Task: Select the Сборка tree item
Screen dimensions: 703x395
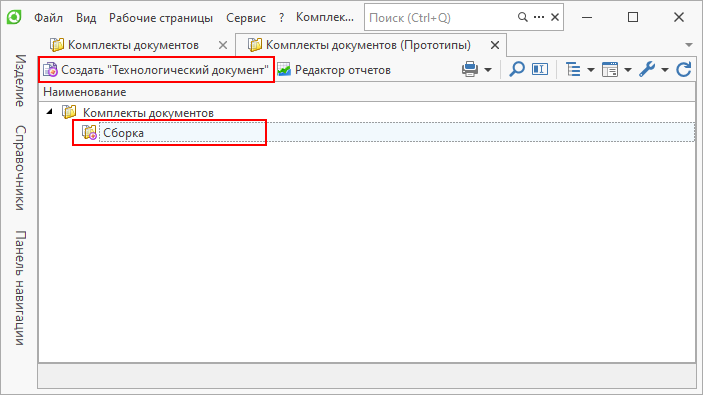Action: tap(123, 133)
